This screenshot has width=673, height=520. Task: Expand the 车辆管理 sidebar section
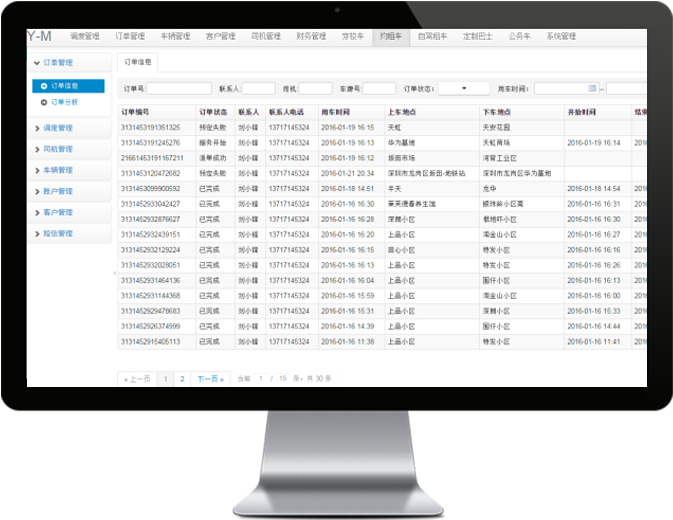click(65, 170)
